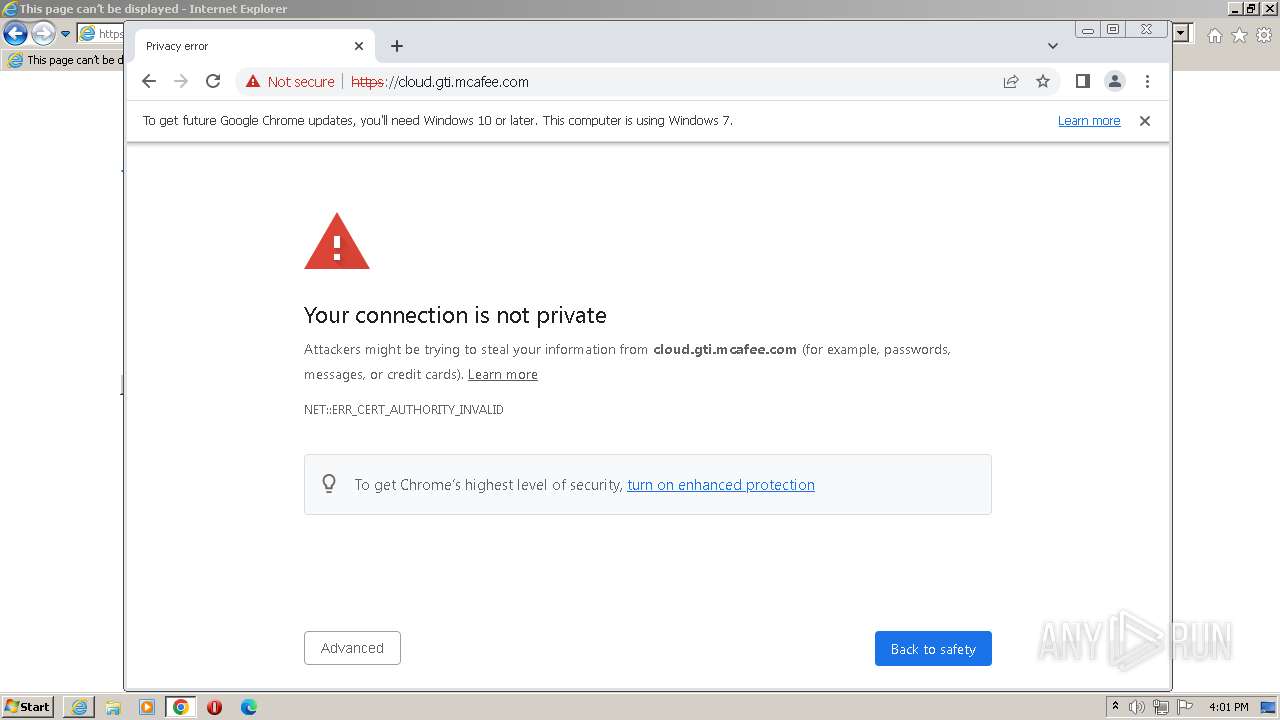The height and width of the screenshot is (720, 1280).
Task: Close the Privacy error tab
Action: click(359, 46)
